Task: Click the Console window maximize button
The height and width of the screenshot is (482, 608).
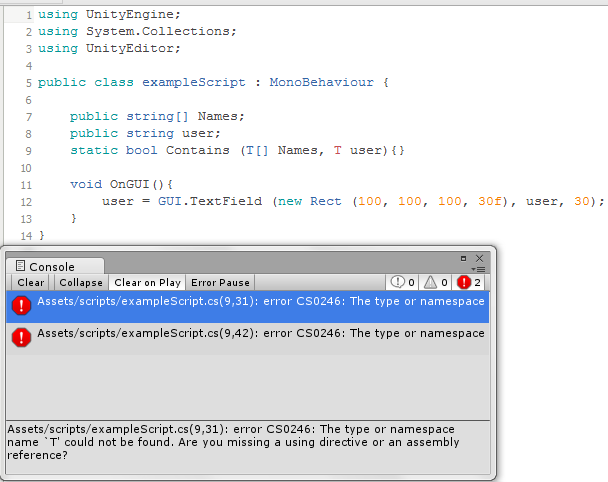Action: (x=463, y=258)
